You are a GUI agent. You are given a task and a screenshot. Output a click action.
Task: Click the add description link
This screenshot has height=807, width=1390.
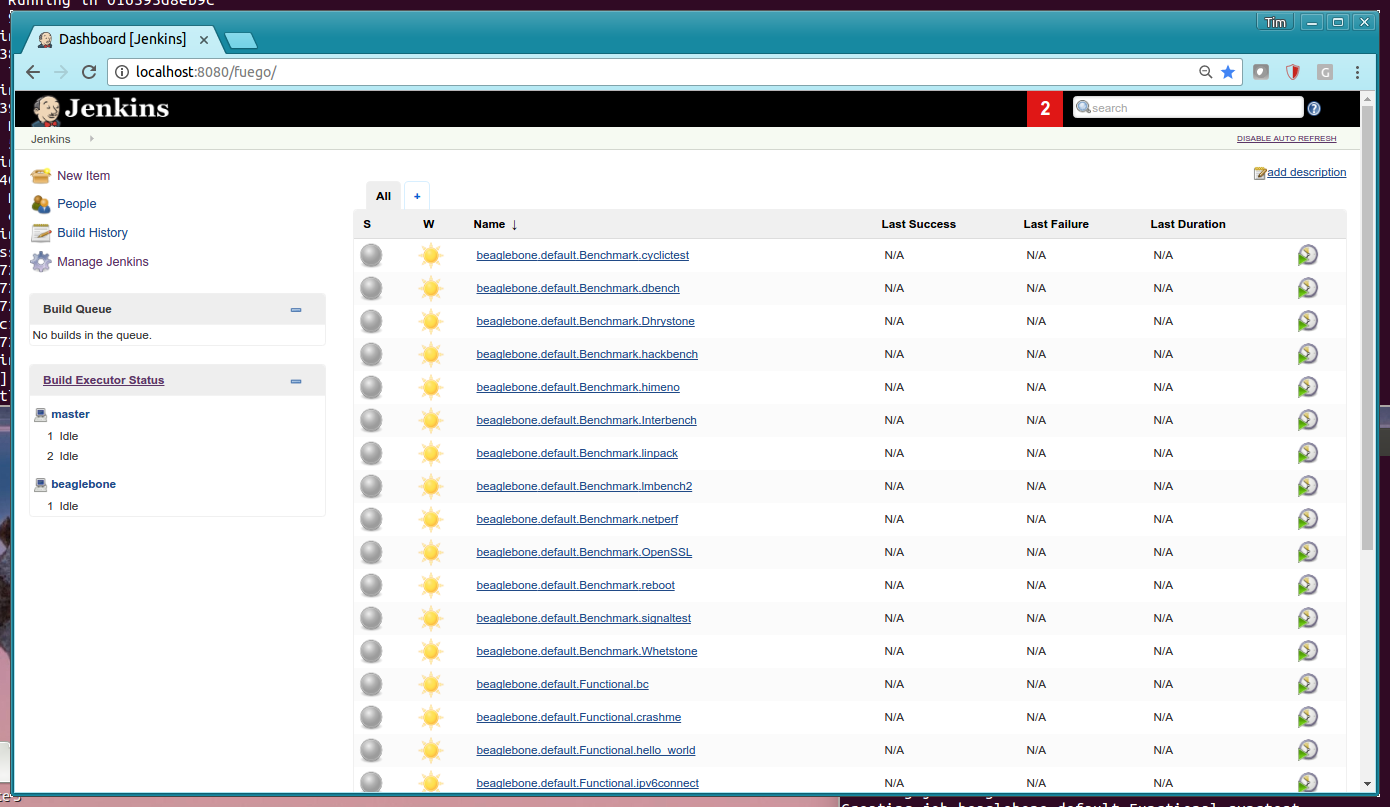(x=1306, y=172)
